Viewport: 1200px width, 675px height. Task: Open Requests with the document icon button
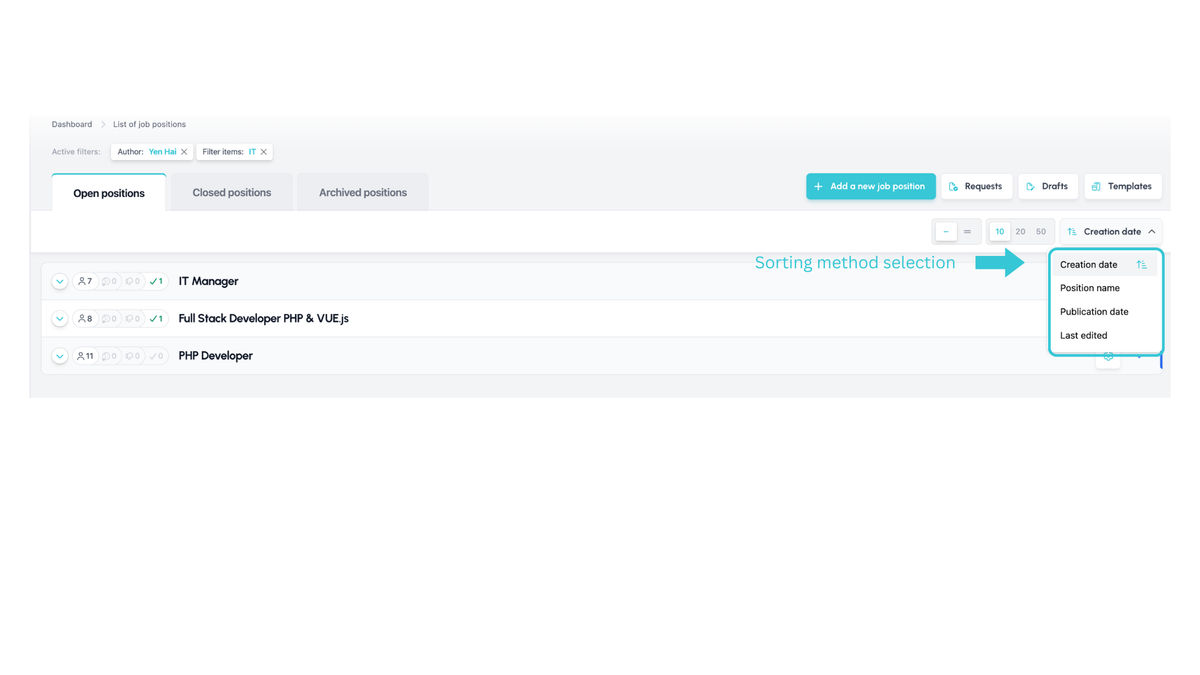[976, 186]
